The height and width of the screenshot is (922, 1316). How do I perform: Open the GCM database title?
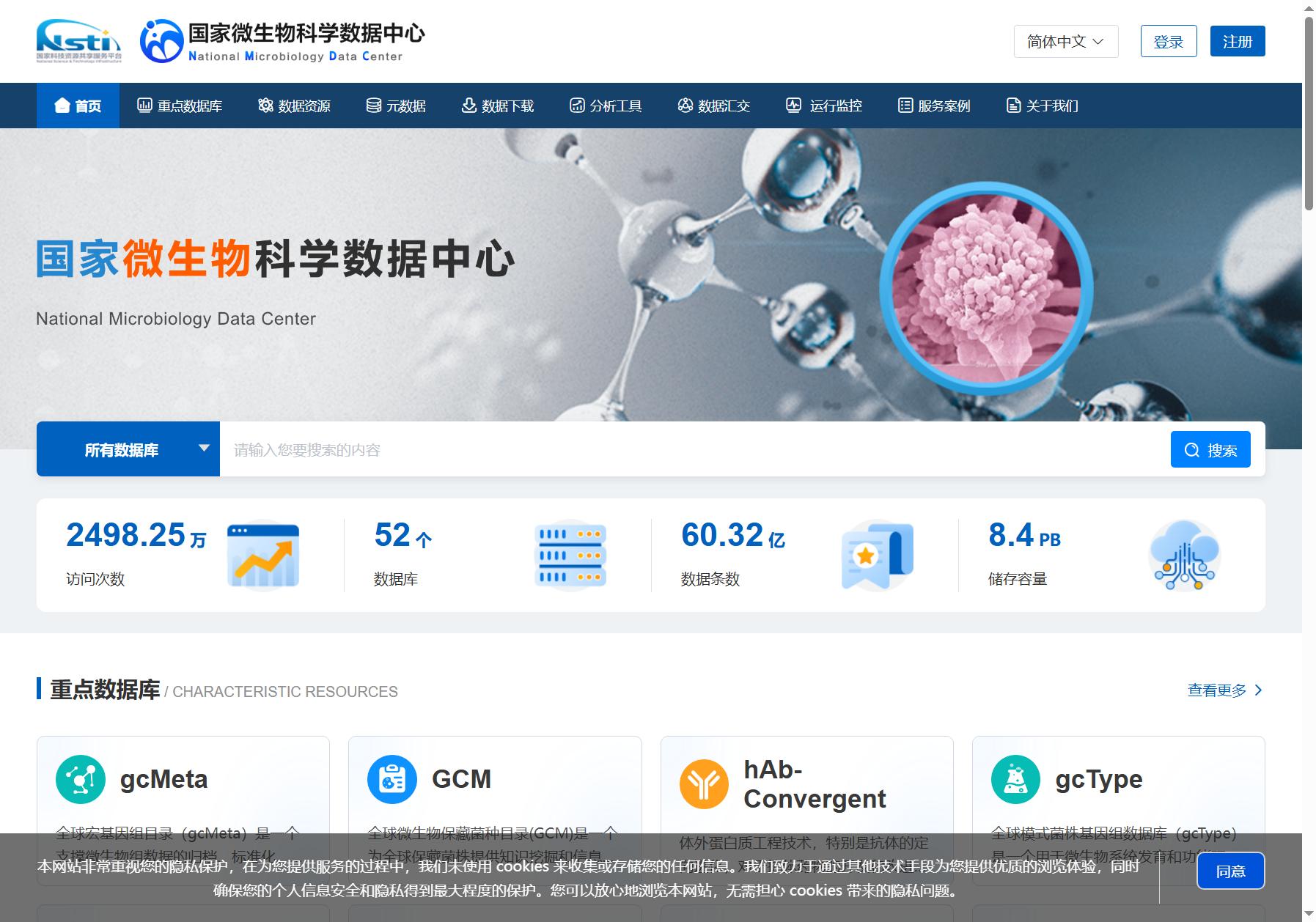461,779
